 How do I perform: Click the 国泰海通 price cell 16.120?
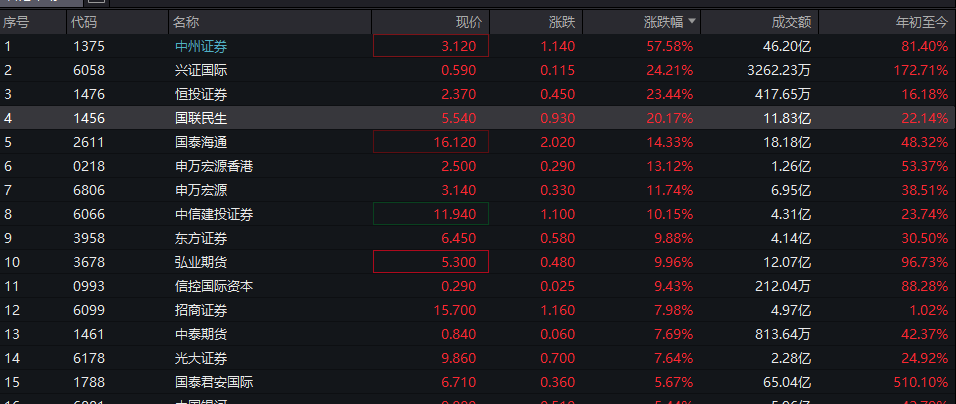pyautogui.click(x=431, y=142)
